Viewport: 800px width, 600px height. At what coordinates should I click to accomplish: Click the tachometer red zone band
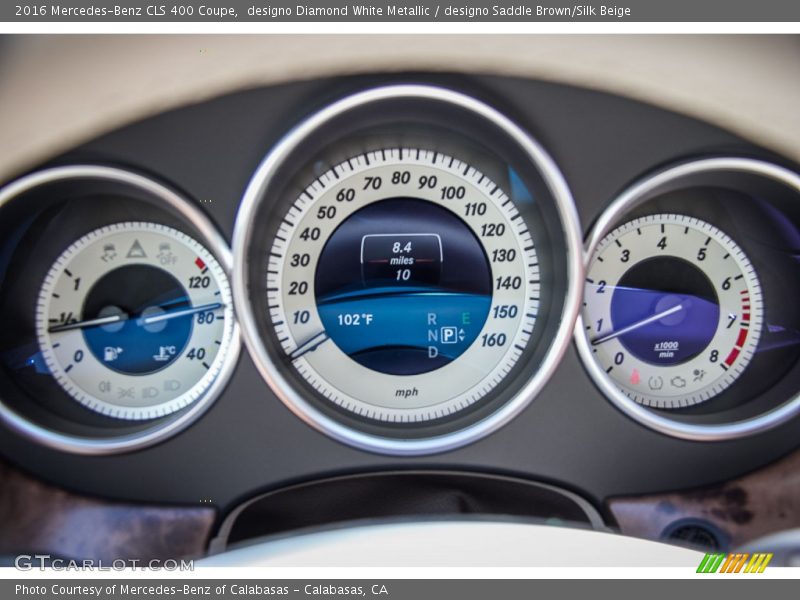click(x=739, y=328)
